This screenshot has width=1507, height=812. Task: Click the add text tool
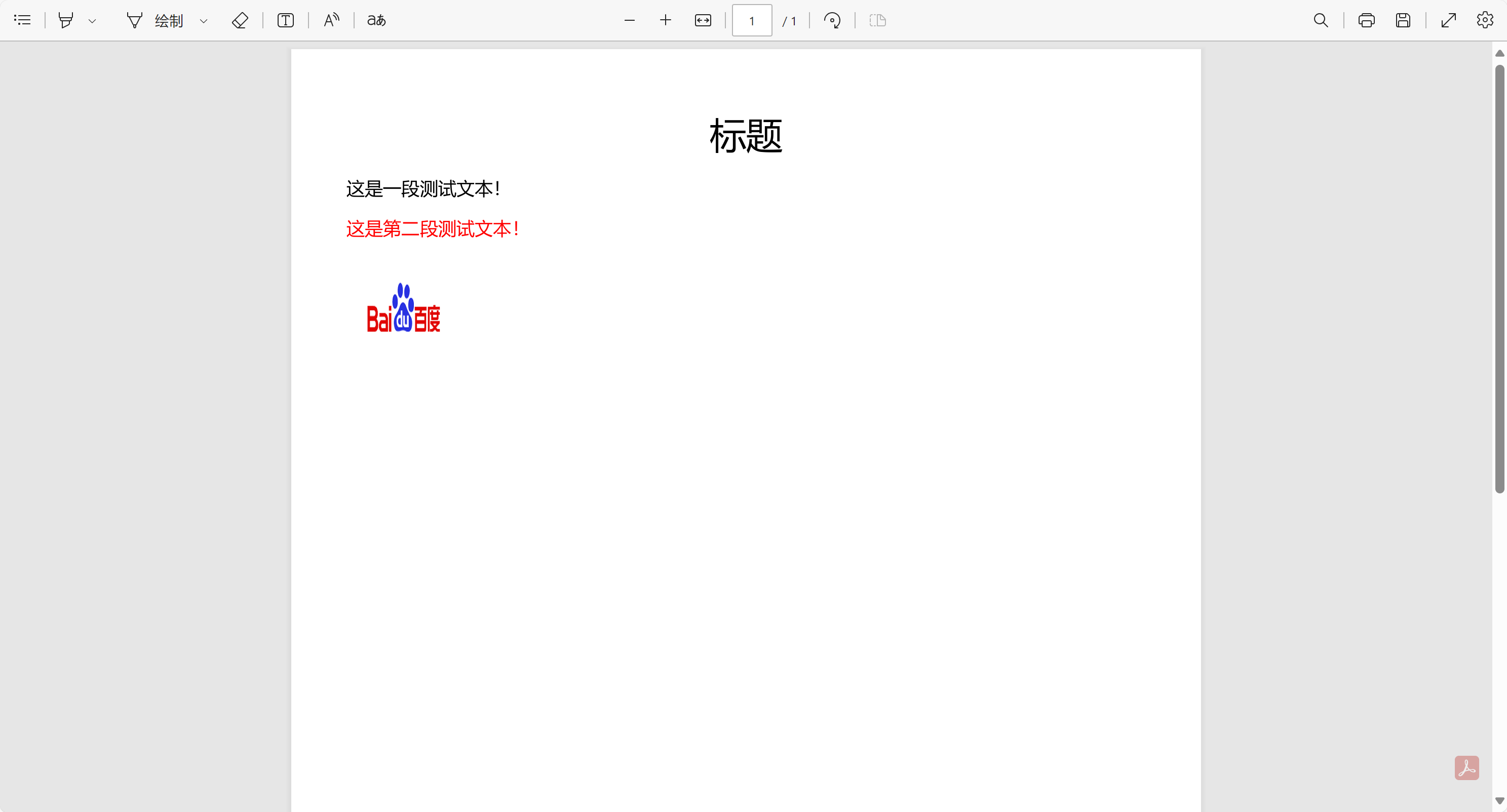tap(285, 20)
